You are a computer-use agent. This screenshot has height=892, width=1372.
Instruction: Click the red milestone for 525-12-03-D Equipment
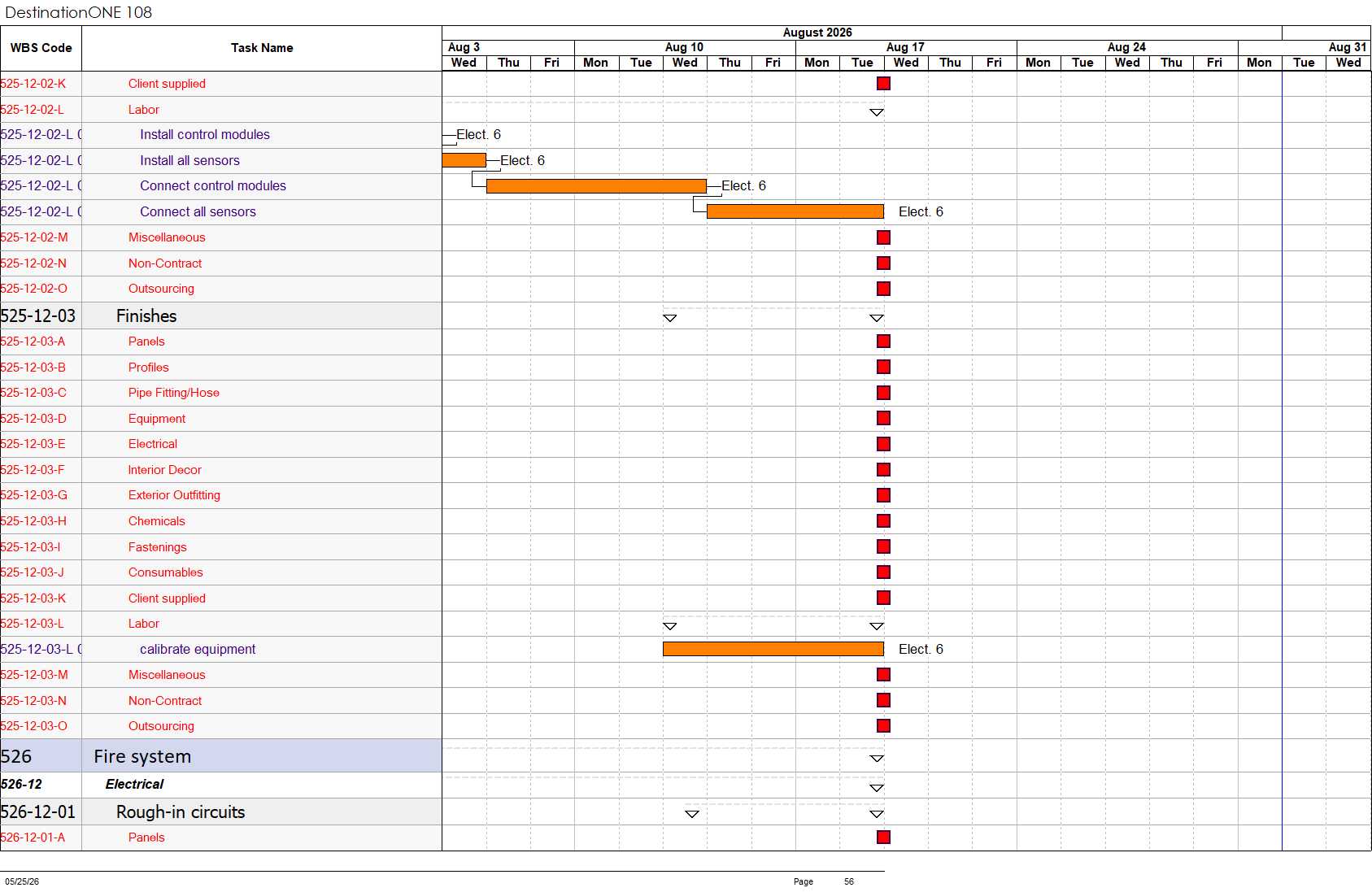point(883,419)
